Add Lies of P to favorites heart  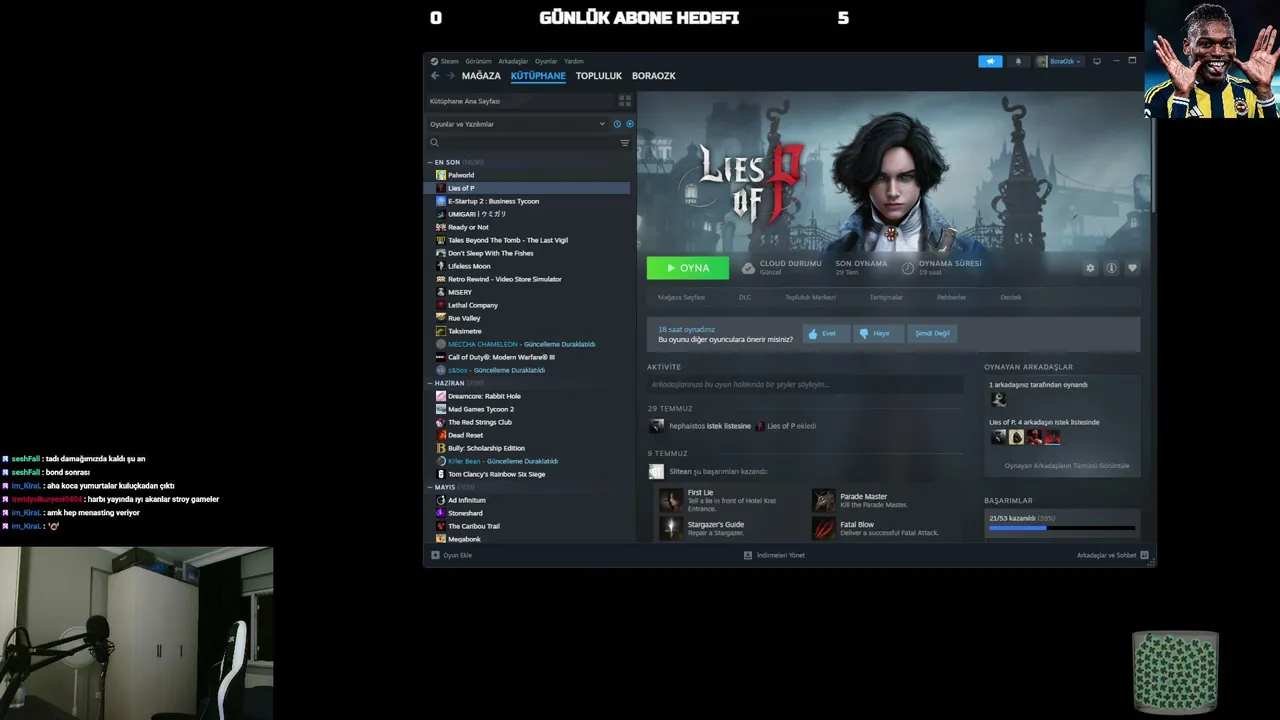tap(1132, 268)
